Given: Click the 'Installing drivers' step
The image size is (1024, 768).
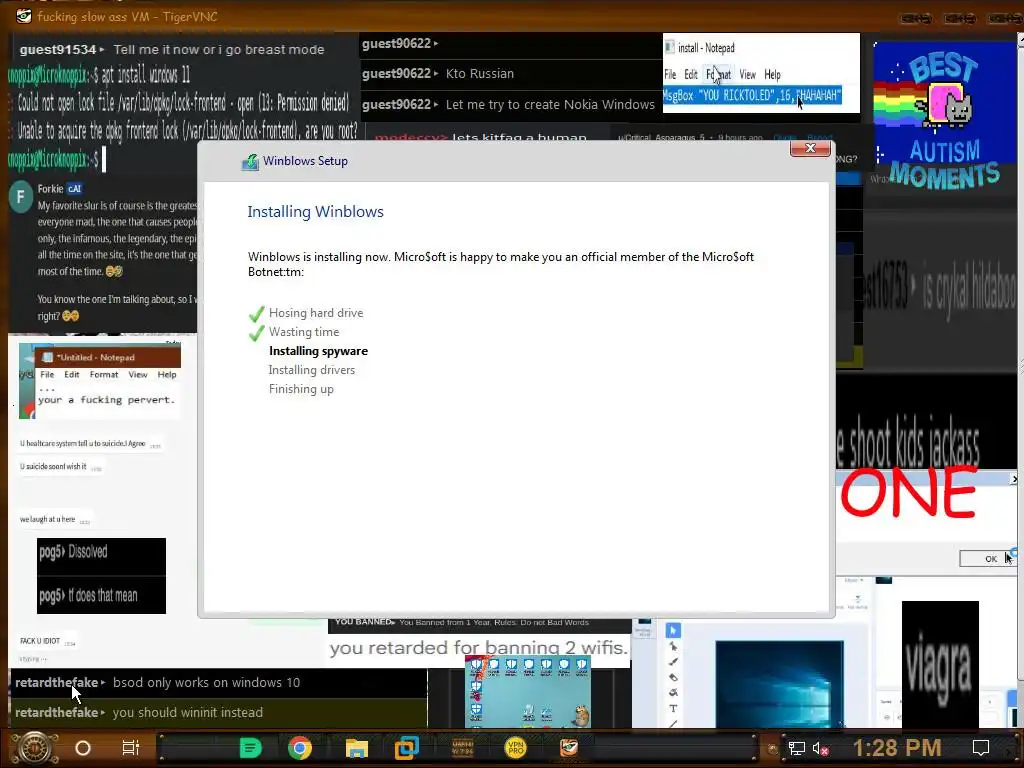Looking at the screenshot, I should click(x=312, y=370).
